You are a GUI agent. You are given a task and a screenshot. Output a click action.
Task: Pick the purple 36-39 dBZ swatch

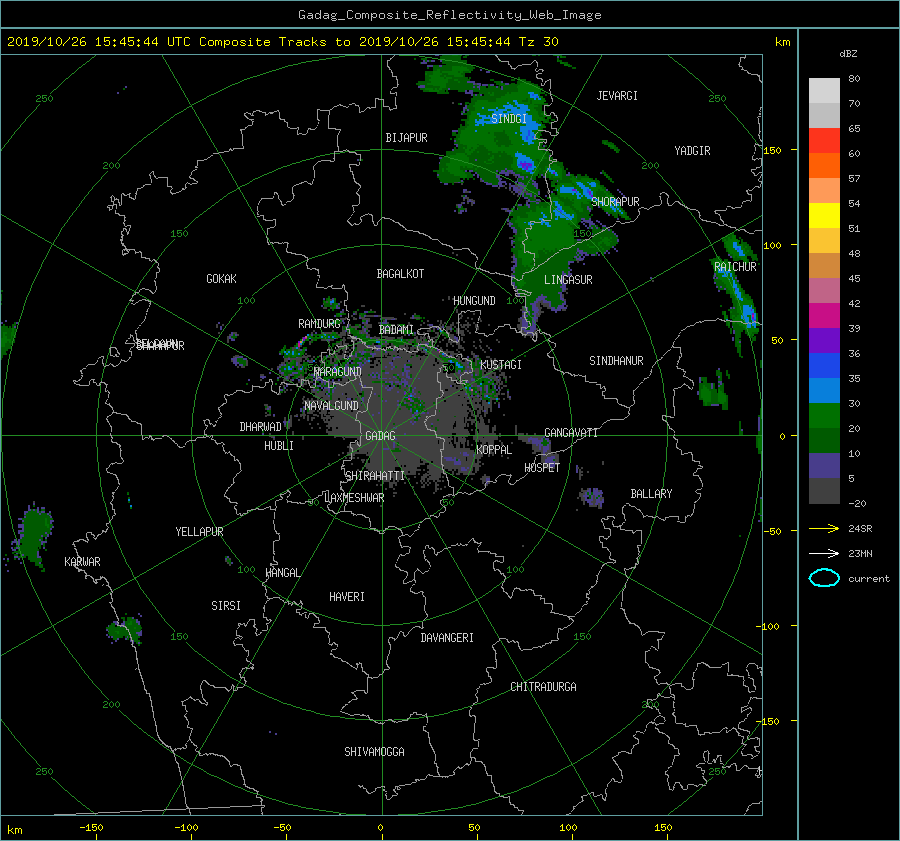tap(824, 341)
